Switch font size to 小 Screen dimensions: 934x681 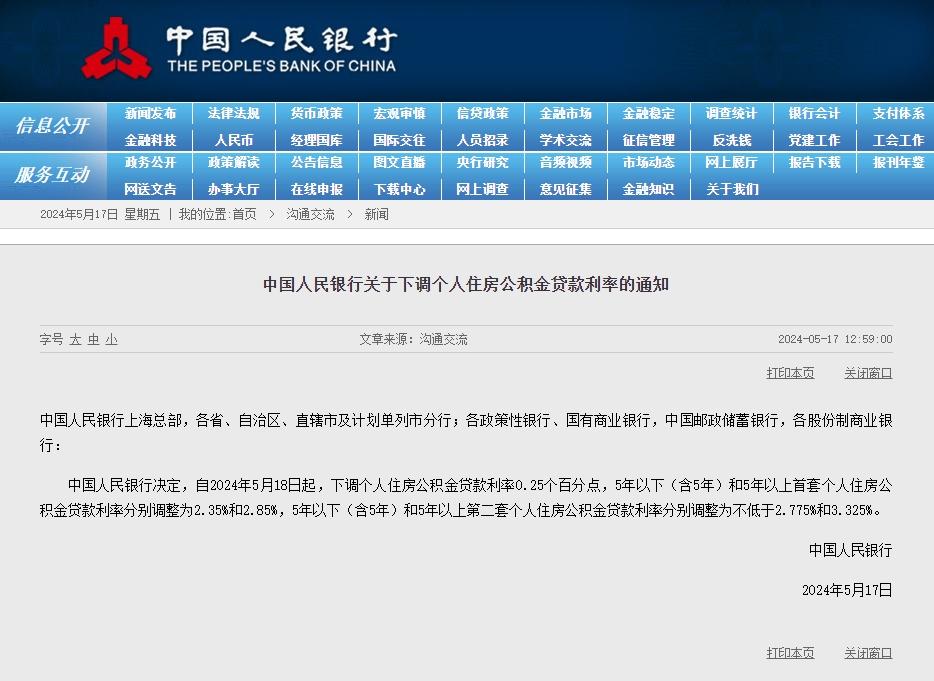[x=112, y=340]
